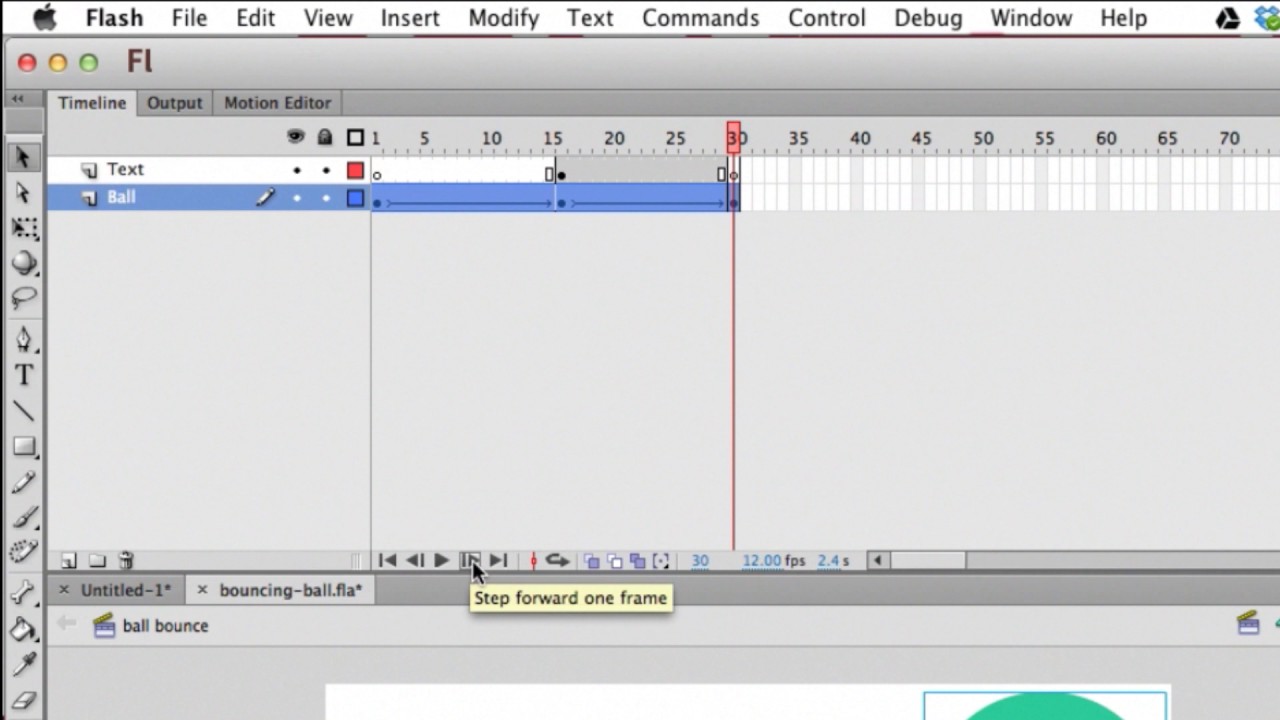Open the File menu
Screen dimensions: 1280x720
point(189,18)
